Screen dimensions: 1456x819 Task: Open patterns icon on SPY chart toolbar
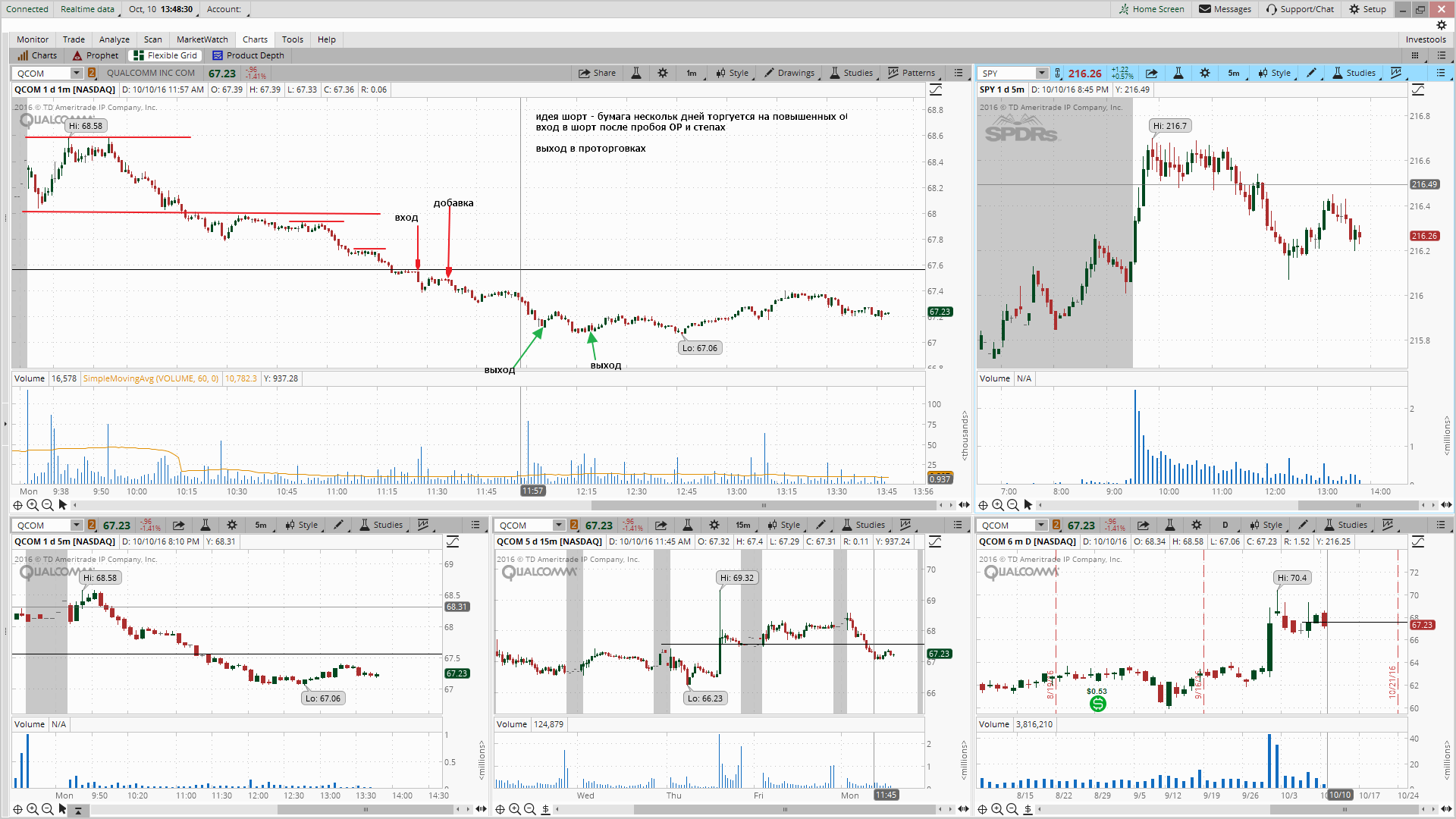click(x=1396, y=73)
